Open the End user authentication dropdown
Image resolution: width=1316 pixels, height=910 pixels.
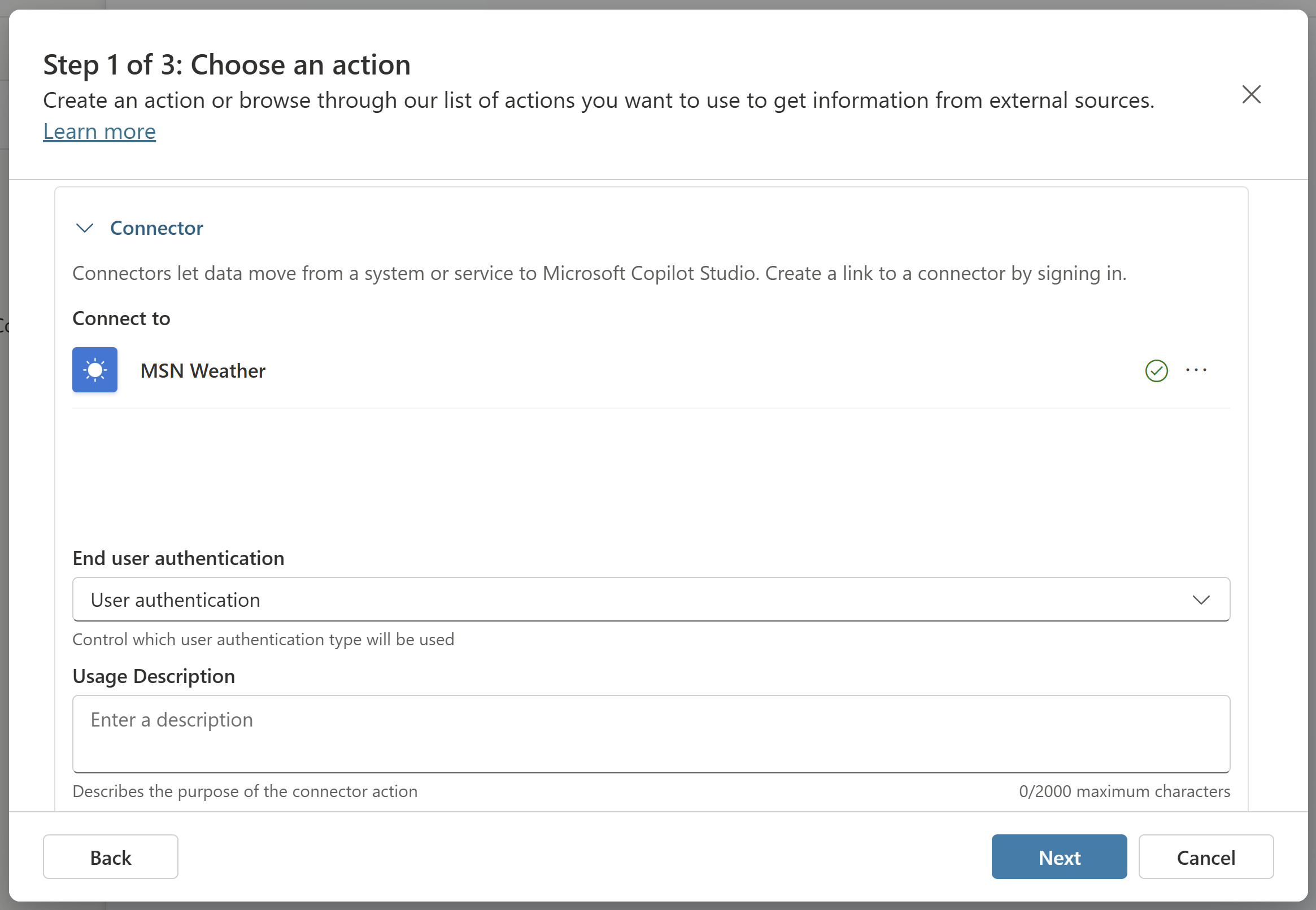coord(651,600)
